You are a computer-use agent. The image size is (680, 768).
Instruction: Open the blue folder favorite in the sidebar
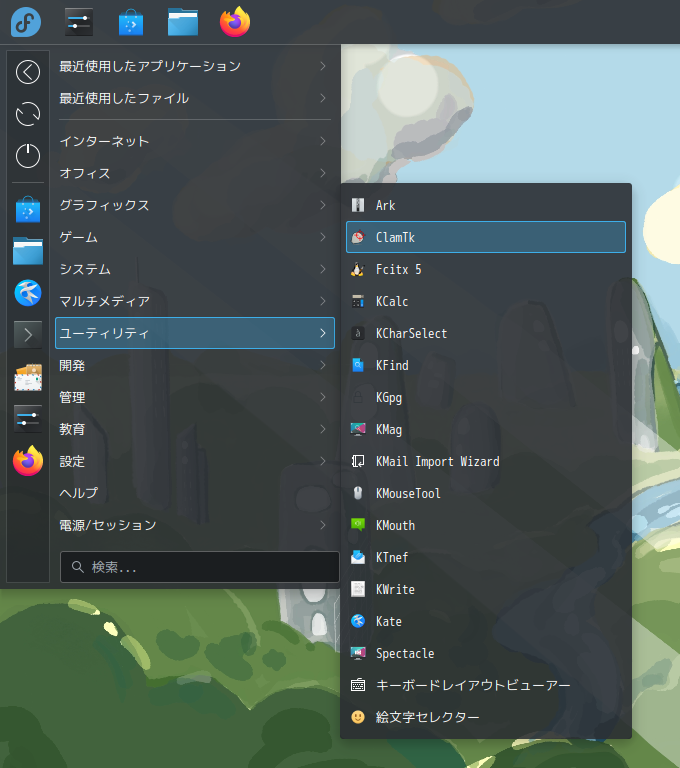coord(28,251)
